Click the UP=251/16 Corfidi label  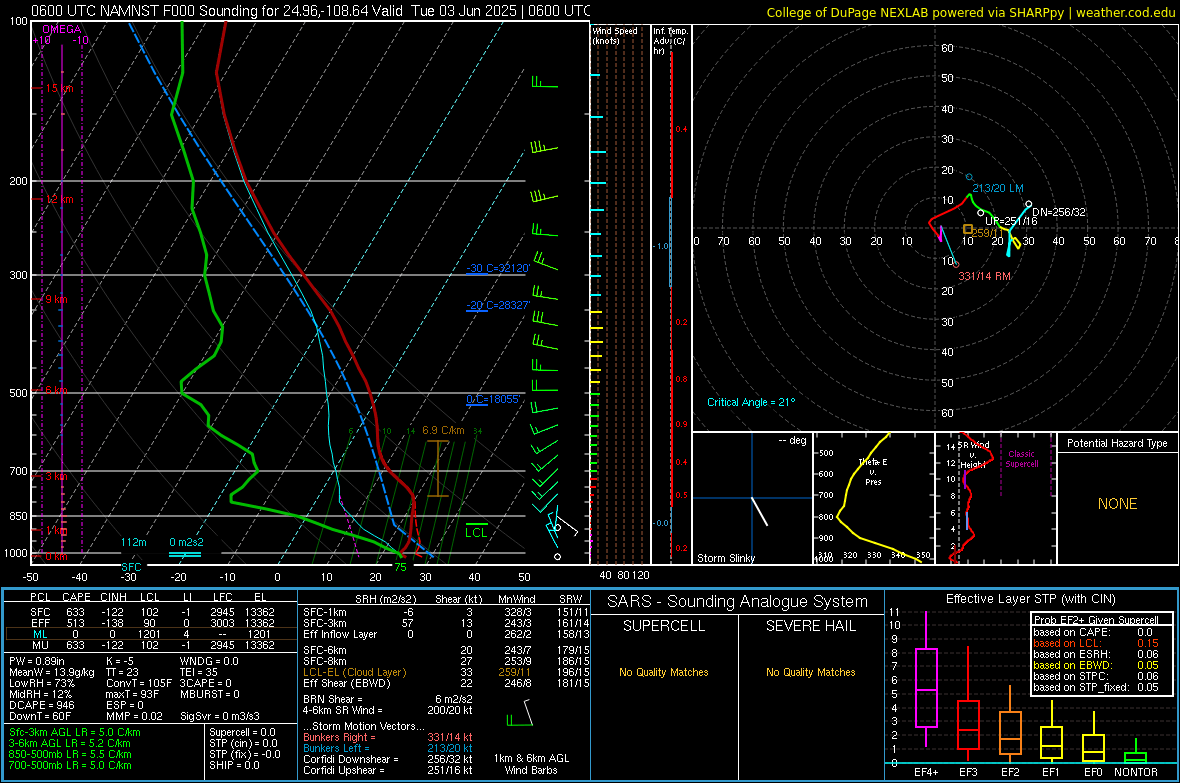click(1011, 221)
